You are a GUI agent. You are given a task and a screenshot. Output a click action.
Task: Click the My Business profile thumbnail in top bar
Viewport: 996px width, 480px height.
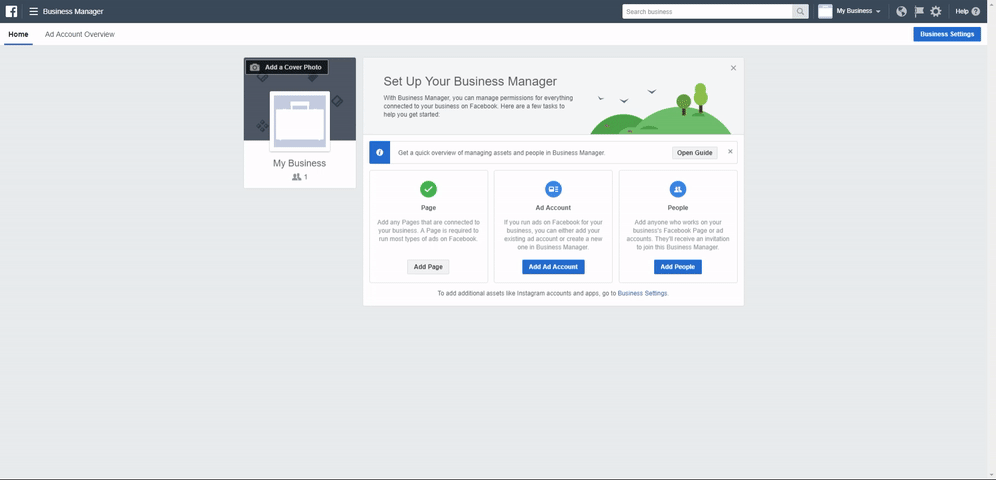point(825,11)
